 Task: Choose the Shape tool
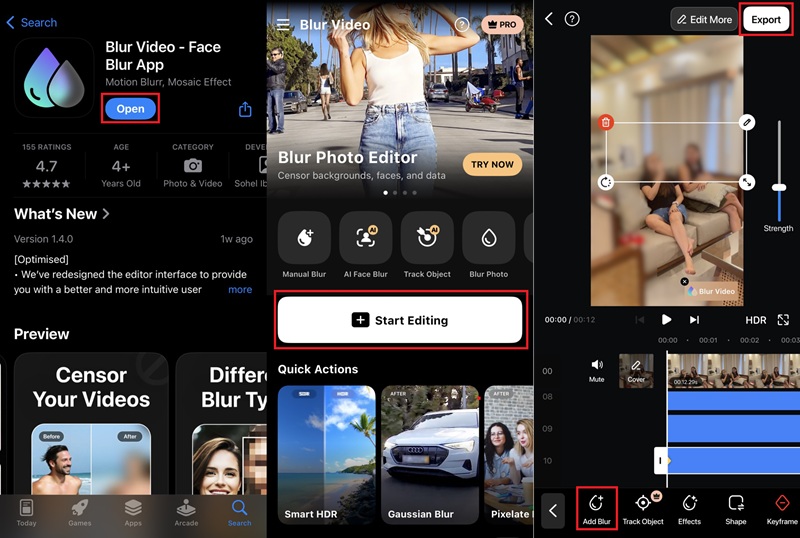[736, 508]
